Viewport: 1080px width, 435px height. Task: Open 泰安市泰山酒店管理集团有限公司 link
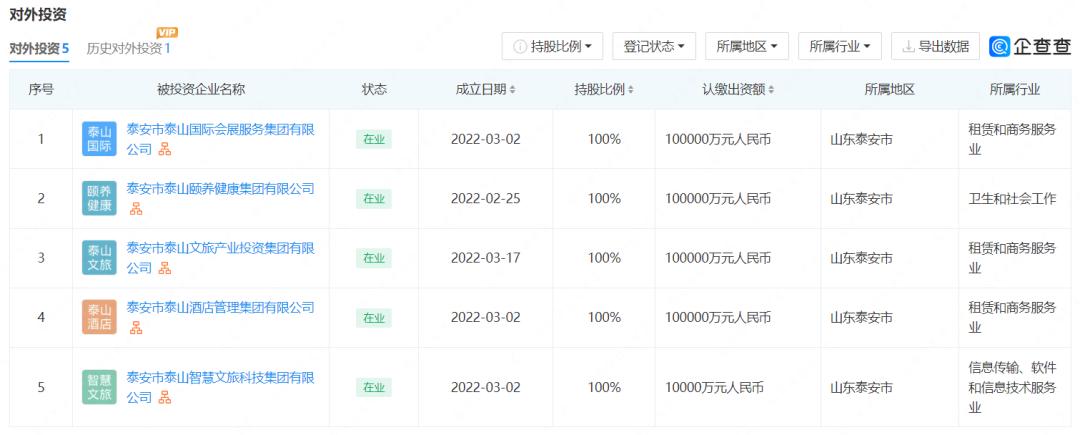[x=220, y=307]
